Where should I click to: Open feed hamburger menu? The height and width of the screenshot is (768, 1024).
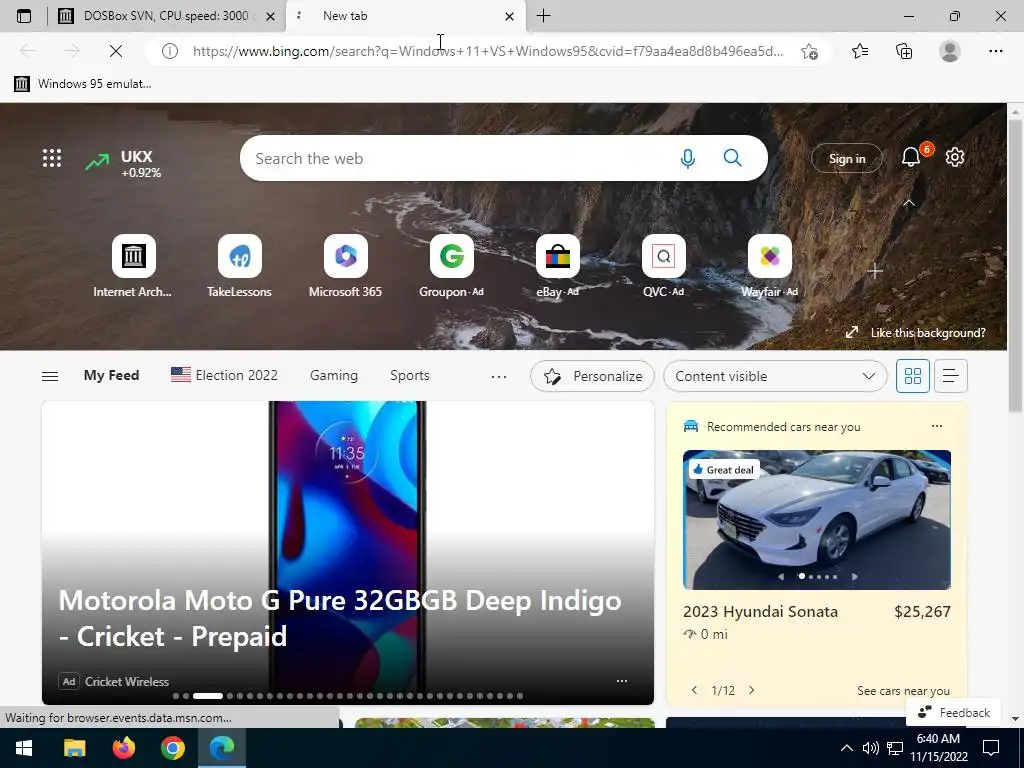pos(50,376)
